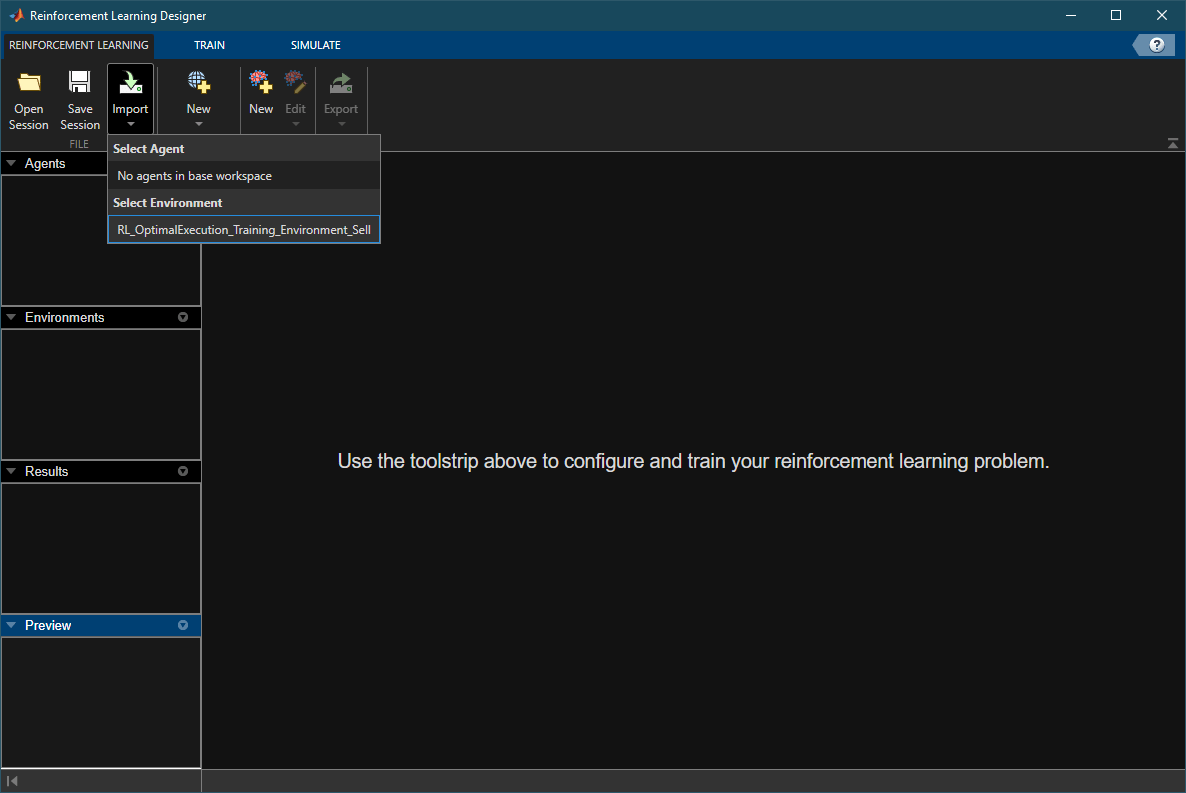The width and height of the screenshot is (1186, 793).
Task: Click the Preview panel title
Action: point(48,625)
